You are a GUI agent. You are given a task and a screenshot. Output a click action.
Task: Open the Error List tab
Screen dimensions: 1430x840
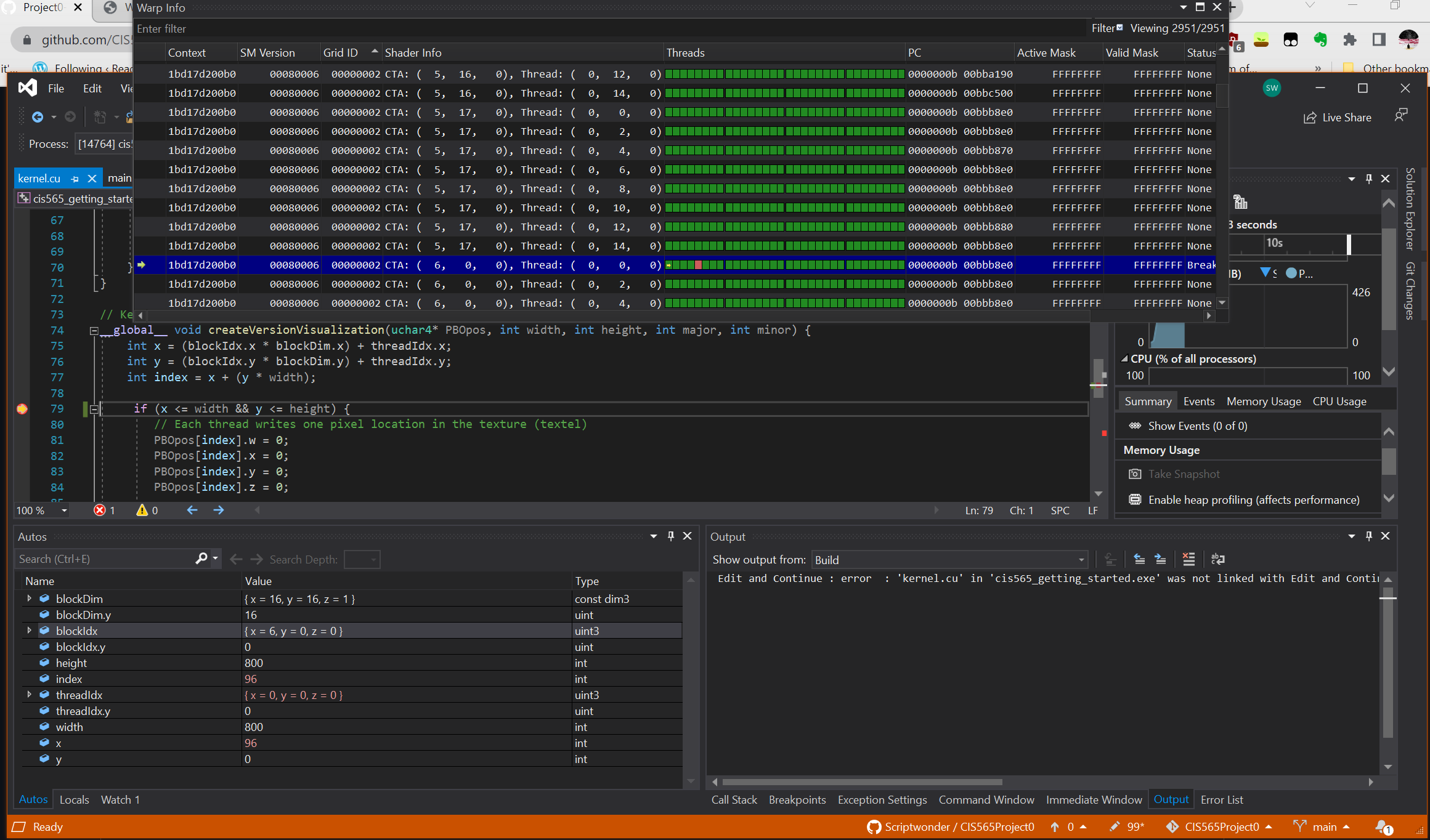pyautogui.click(x=1221, y=800)
